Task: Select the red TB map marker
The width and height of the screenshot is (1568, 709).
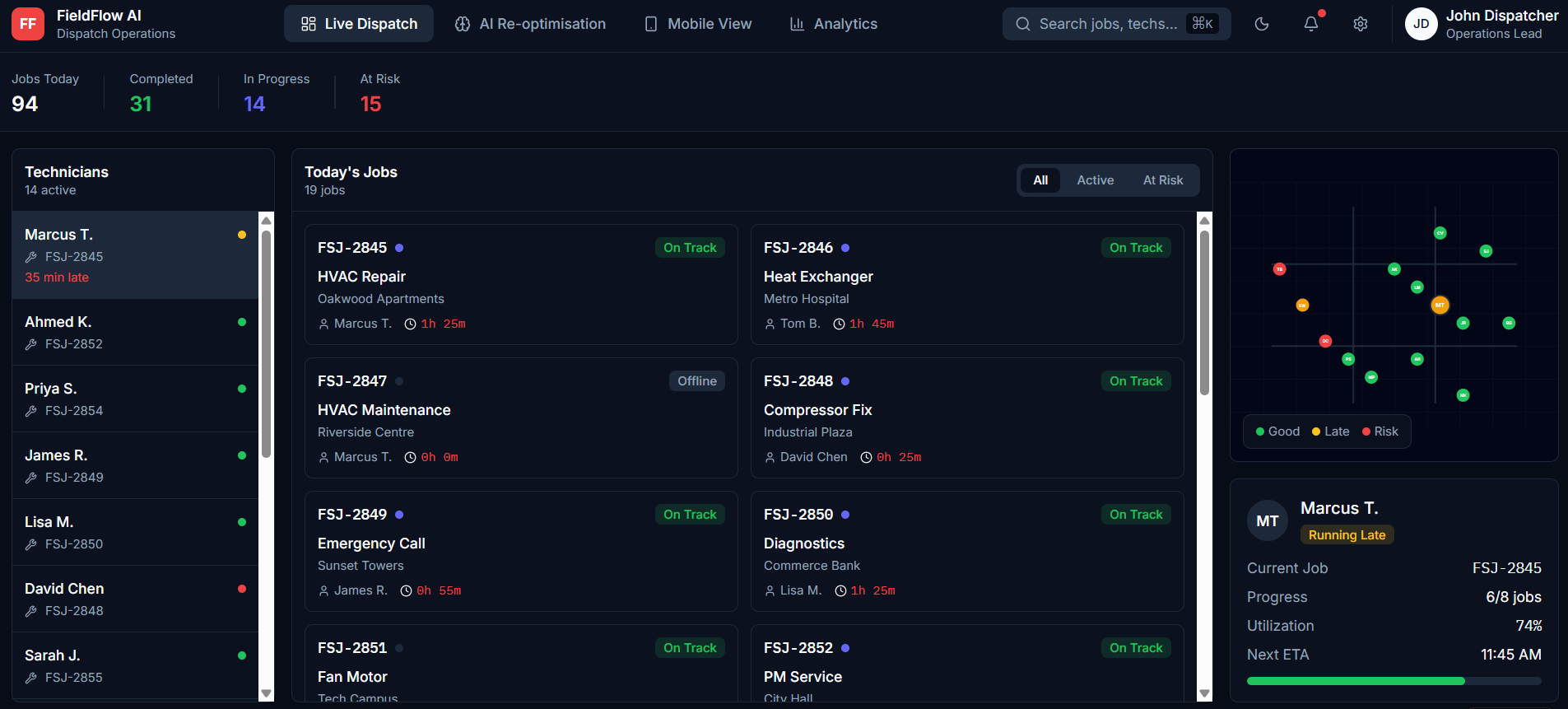Action: (1279, 269)
